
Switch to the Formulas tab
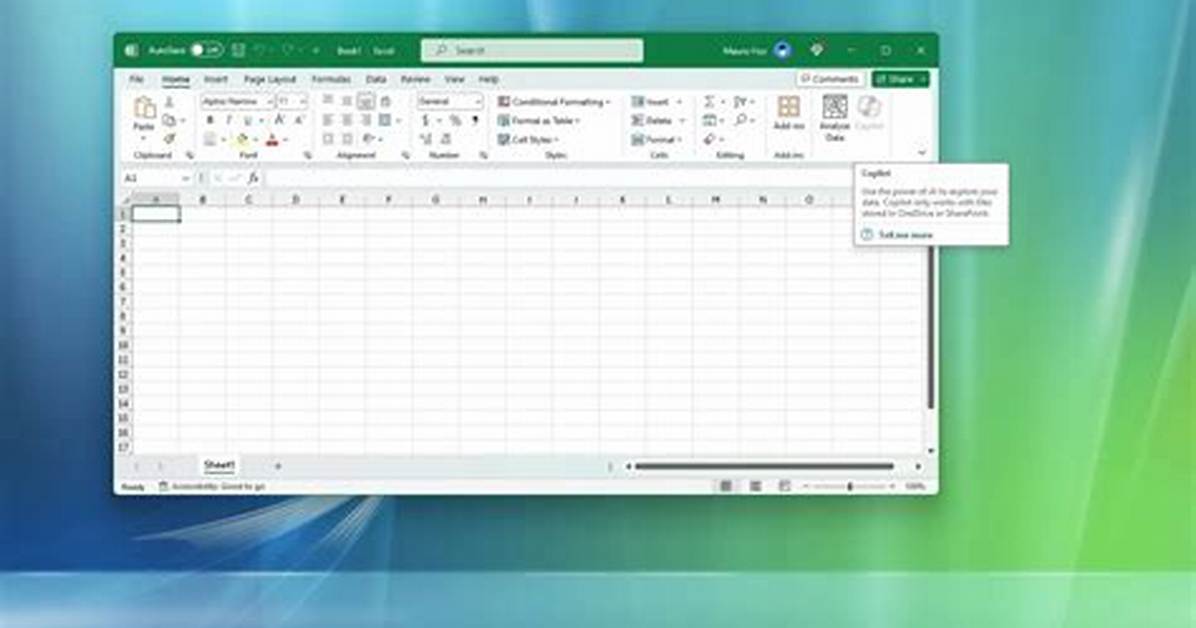[331, 79]
